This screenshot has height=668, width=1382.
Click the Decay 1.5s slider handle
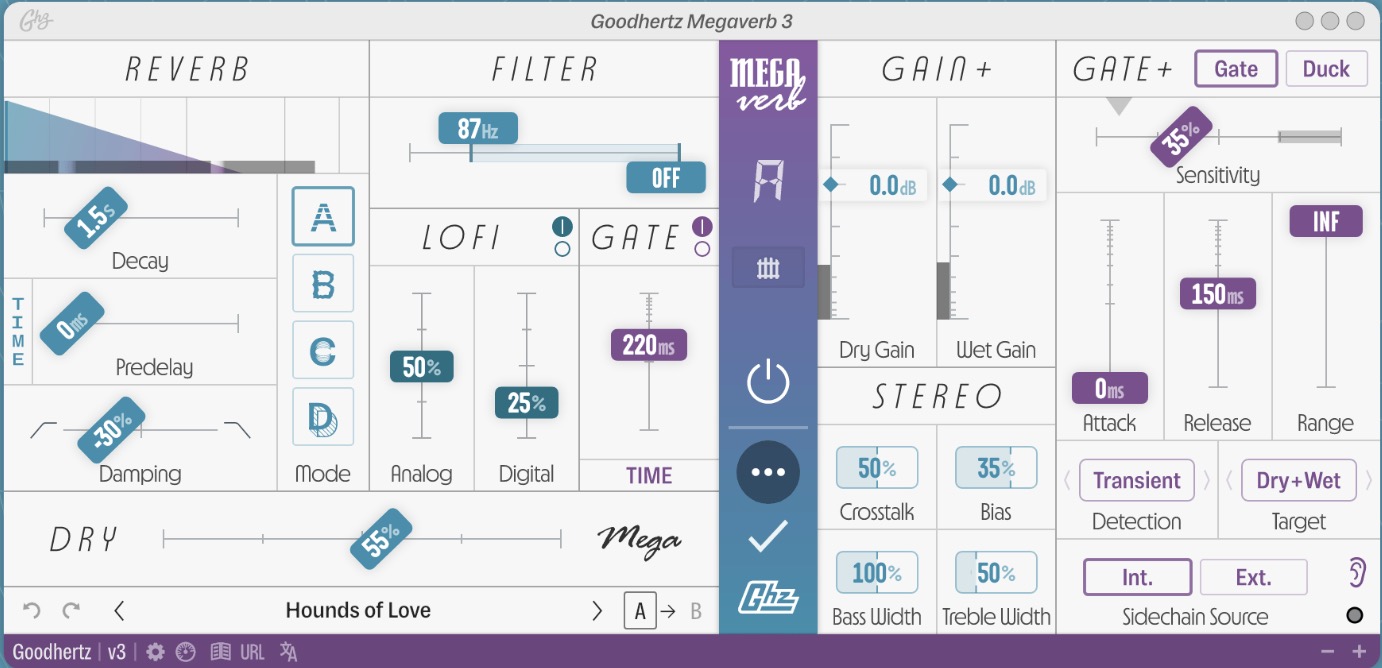[x=96, y=217]
